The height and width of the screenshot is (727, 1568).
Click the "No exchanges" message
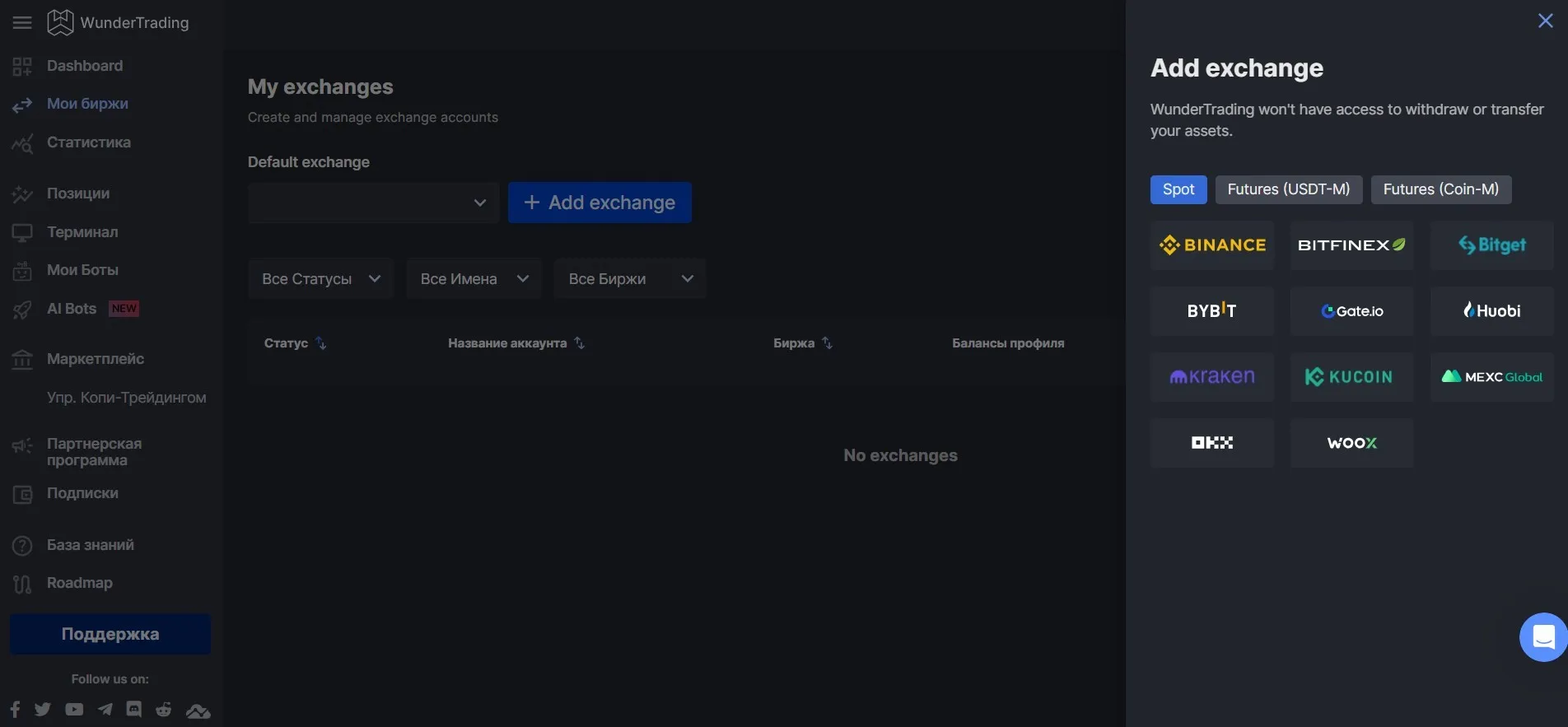click(900, 455)
